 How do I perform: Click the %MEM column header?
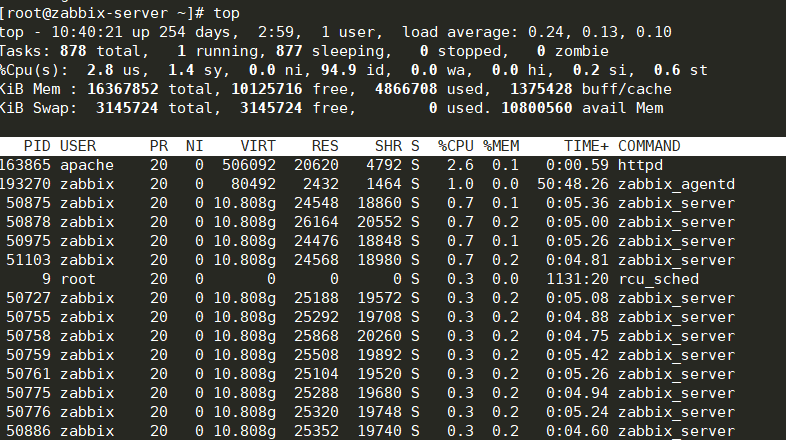(x=501, y=146)
